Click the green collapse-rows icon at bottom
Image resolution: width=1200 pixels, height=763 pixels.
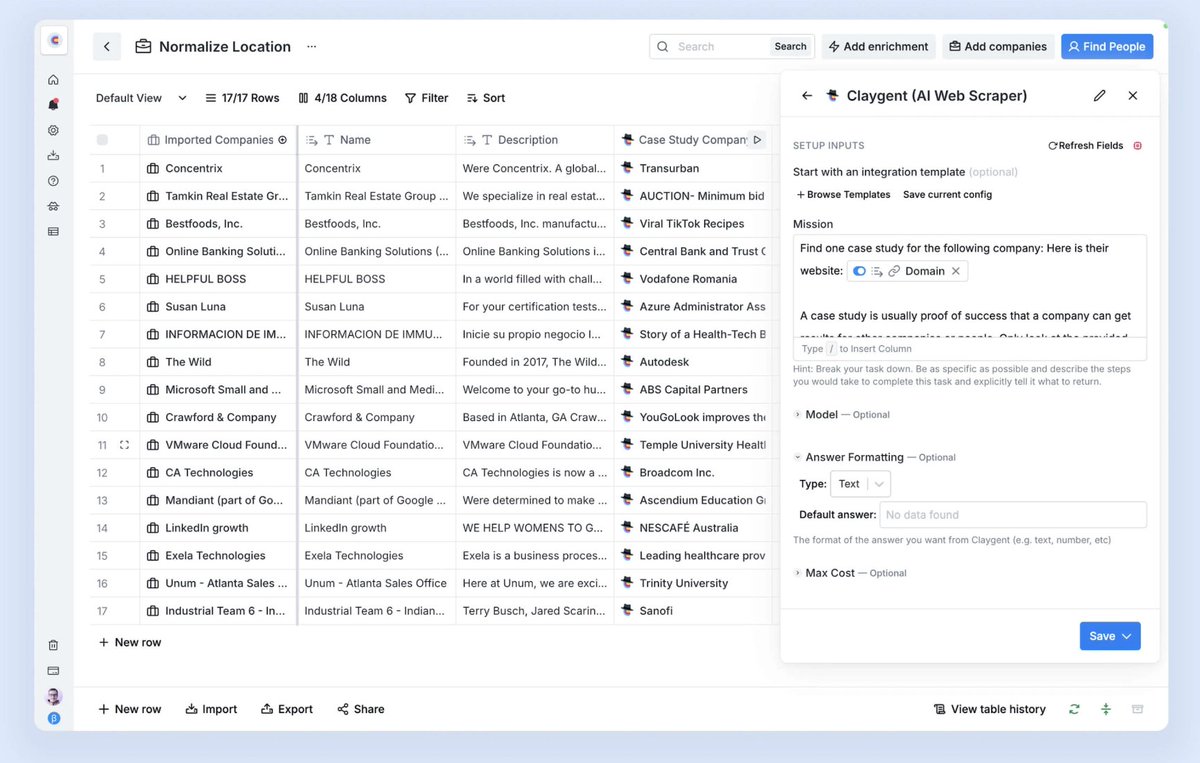[x=1106, y=709]
